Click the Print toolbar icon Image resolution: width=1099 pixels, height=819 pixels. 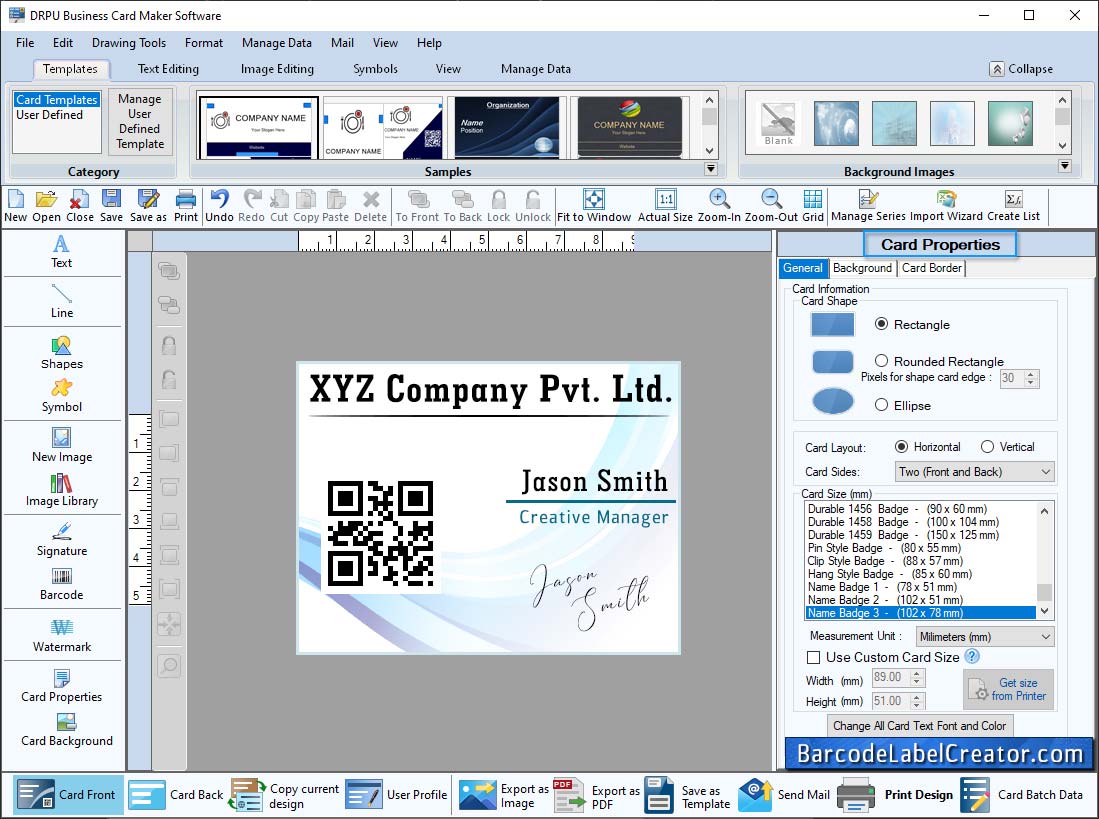[x=186, y=206]
